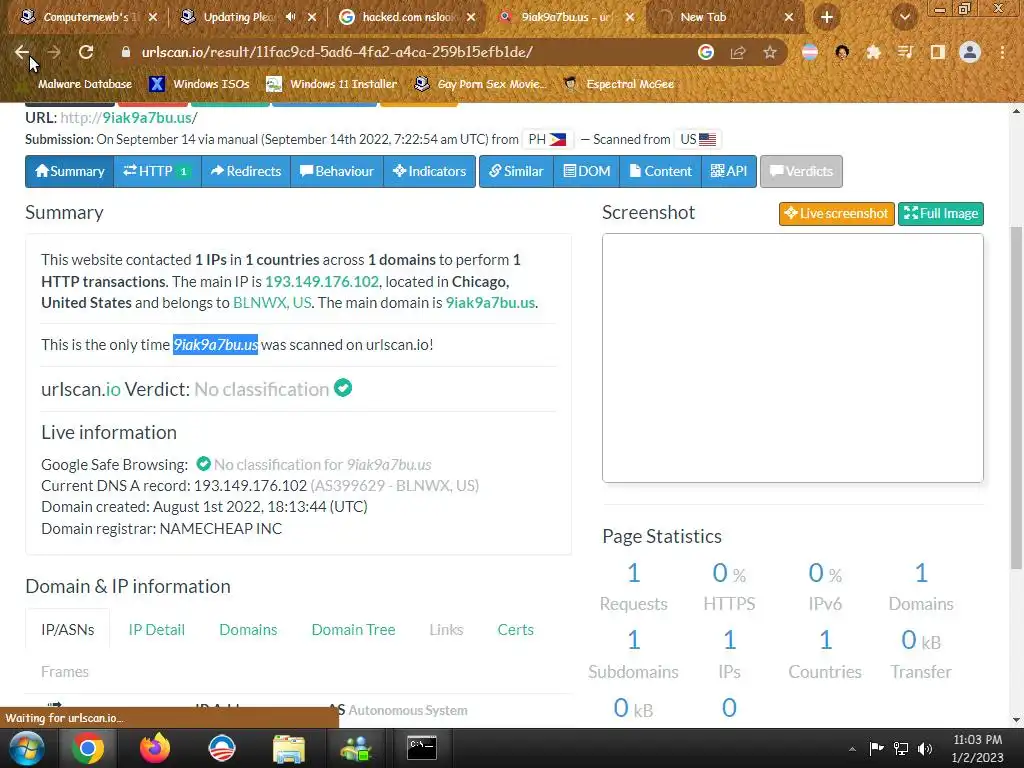The height and width of the screenshot is (768, 1024).
Task: Click the Live screenshot button
Action: click(837, 214)
